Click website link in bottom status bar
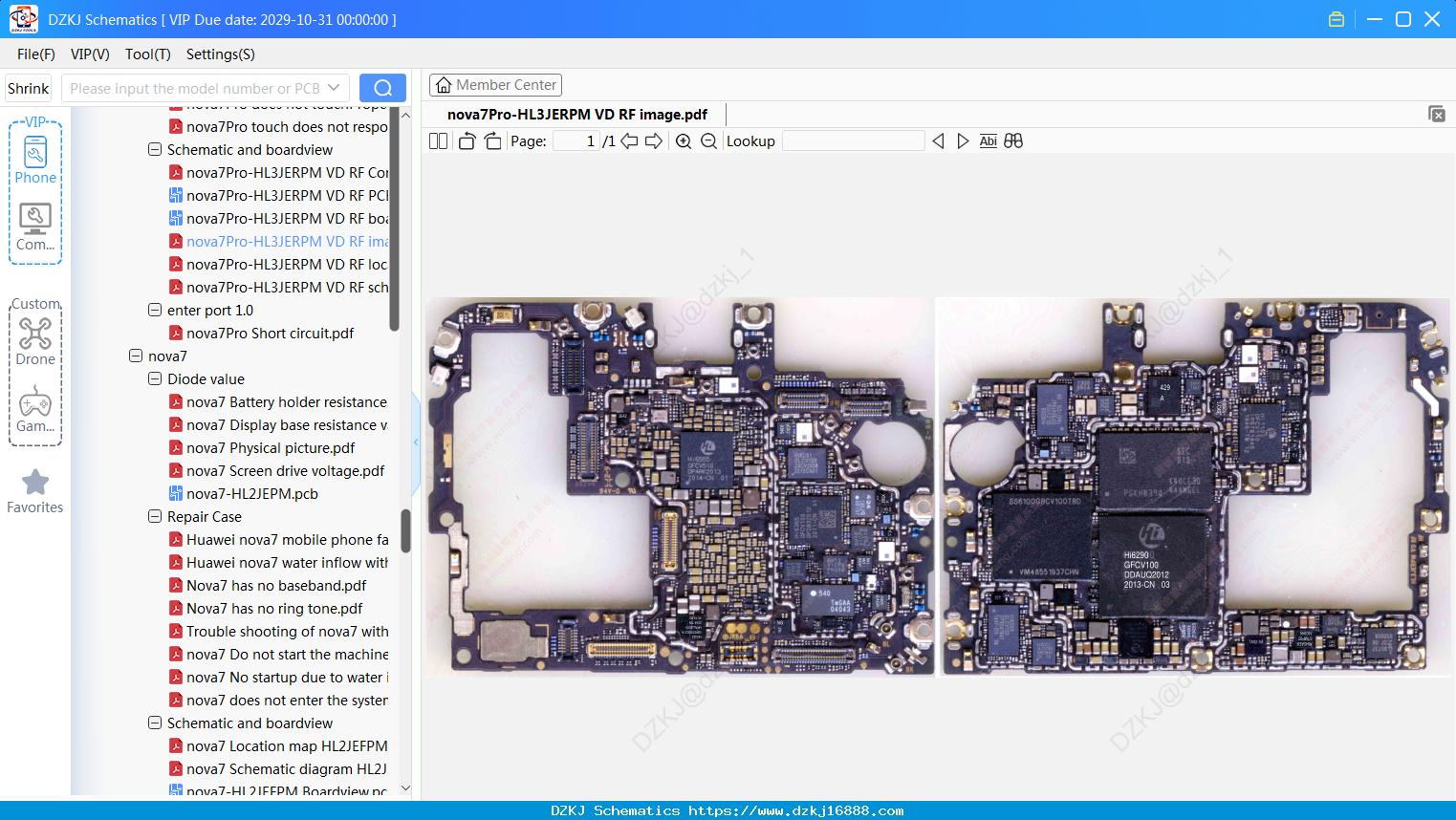Screen dimensions: 1456x820 click(795, 810)
